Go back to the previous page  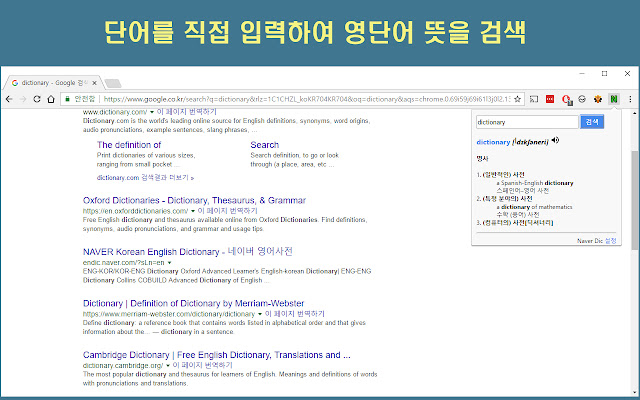pos(9,99)
